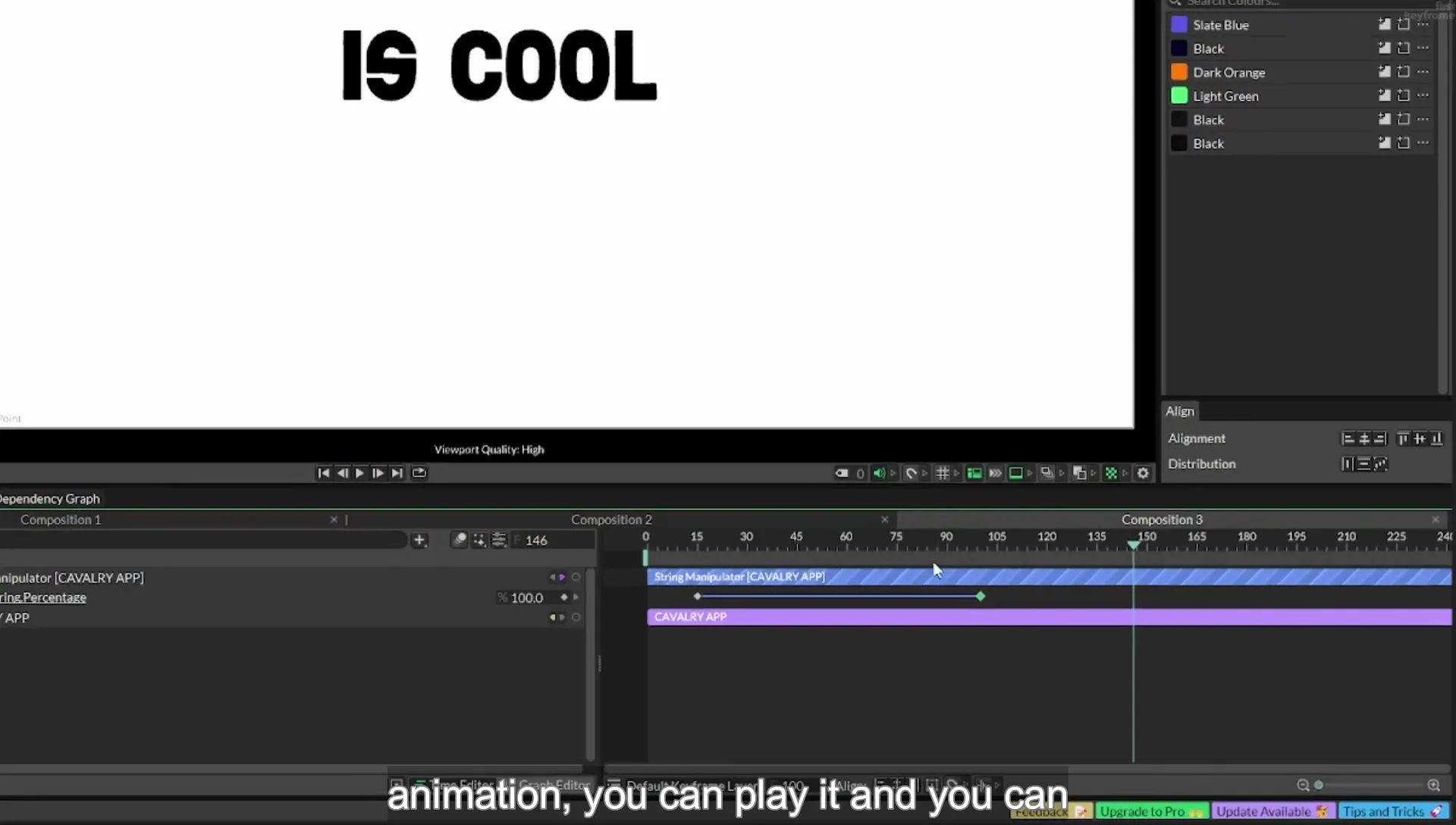Distribute objects horizontally
Screen dimensions: 1456x825
click(1348, 463)
